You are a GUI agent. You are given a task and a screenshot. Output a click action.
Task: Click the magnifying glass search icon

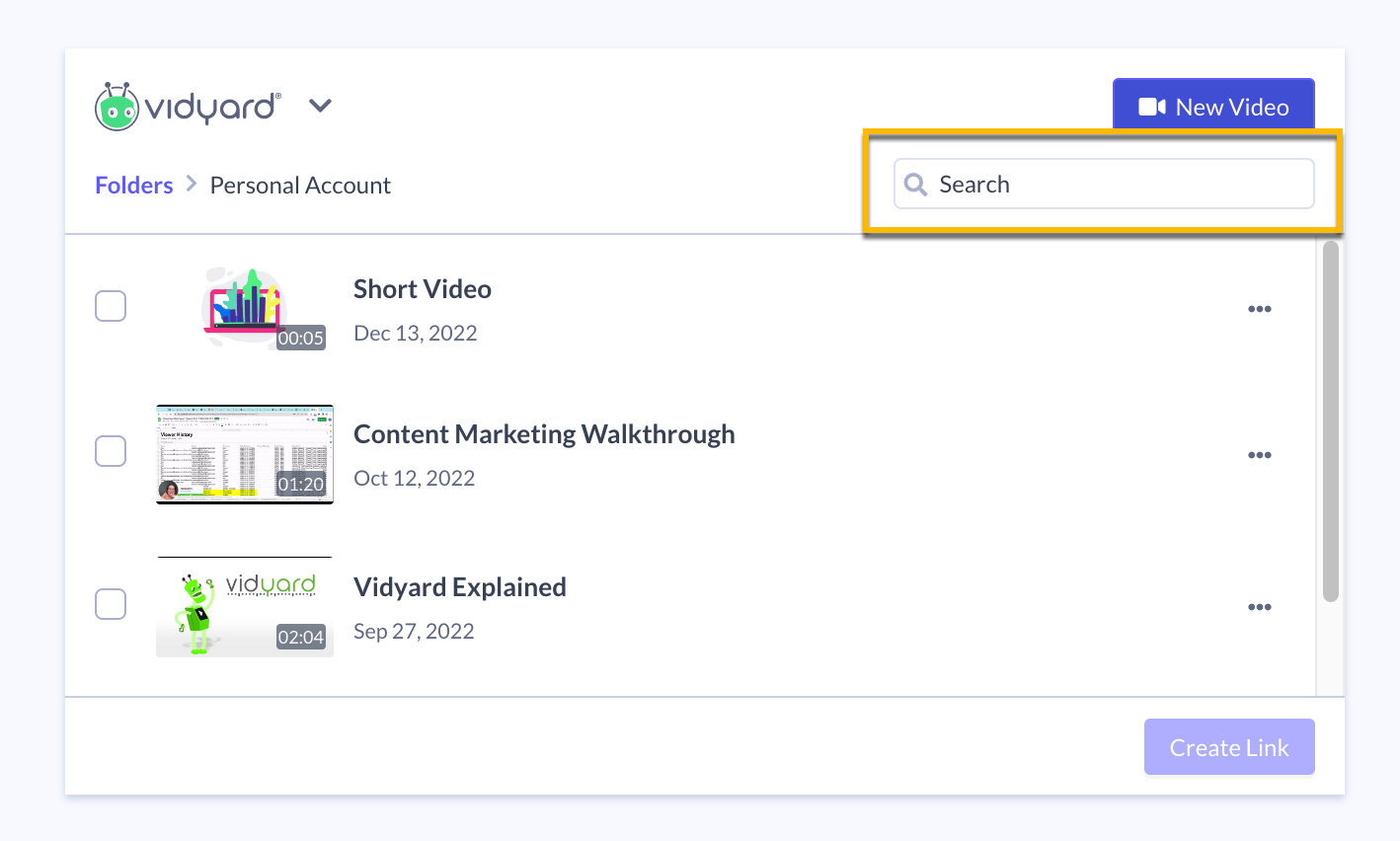pos(916,185)
